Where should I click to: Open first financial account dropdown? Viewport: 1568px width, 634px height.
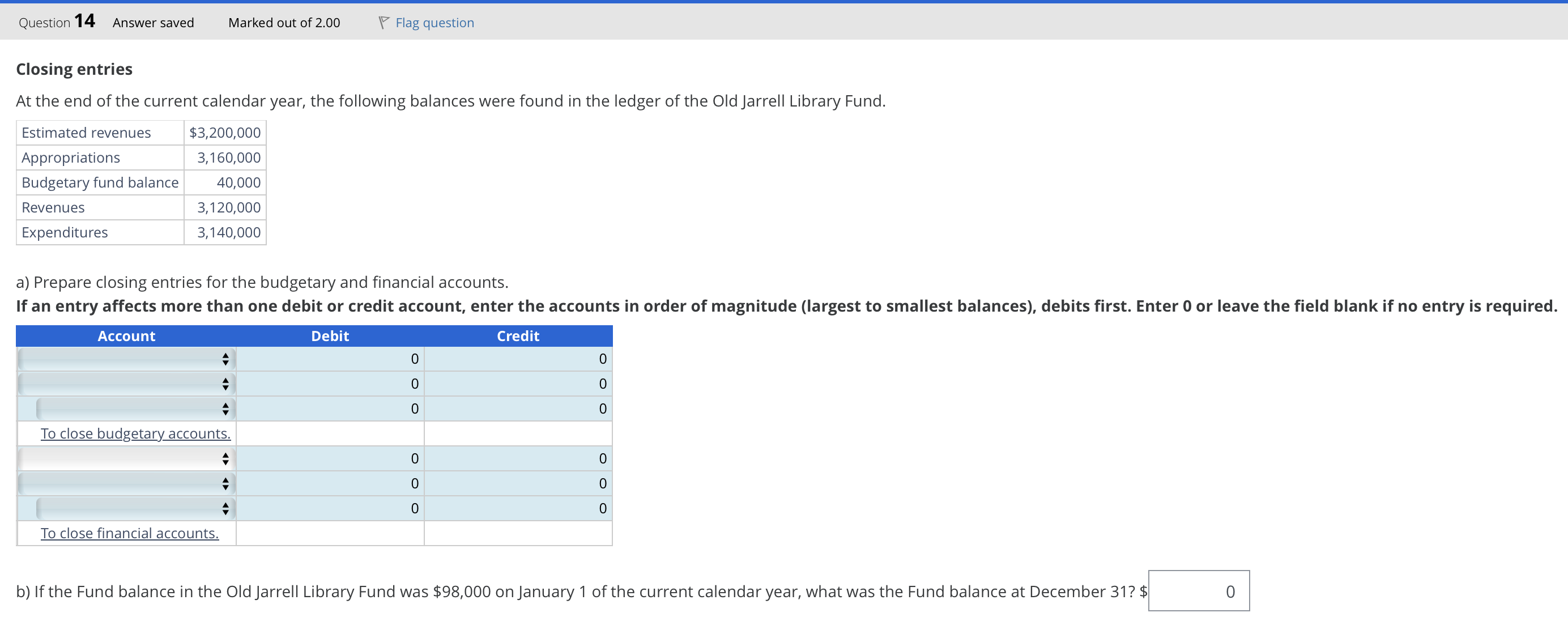(x=126, y=458)
